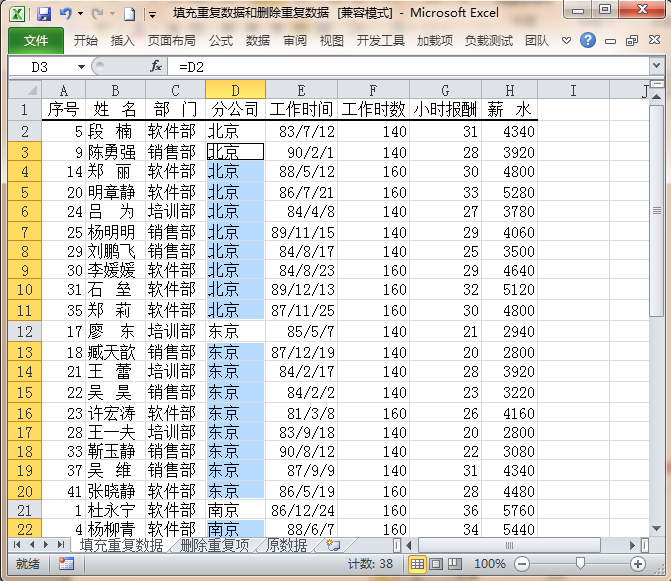Click date cell 89/11/15
This screenshot has height=581, width=671.
coord(301,232)
